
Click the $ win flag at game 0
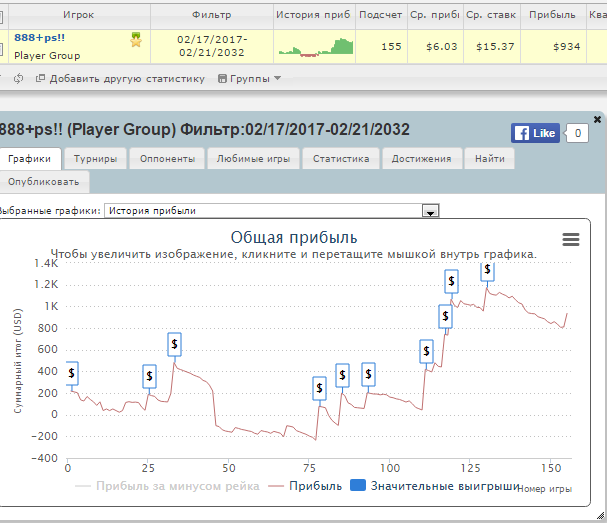(x=72, y=373)
